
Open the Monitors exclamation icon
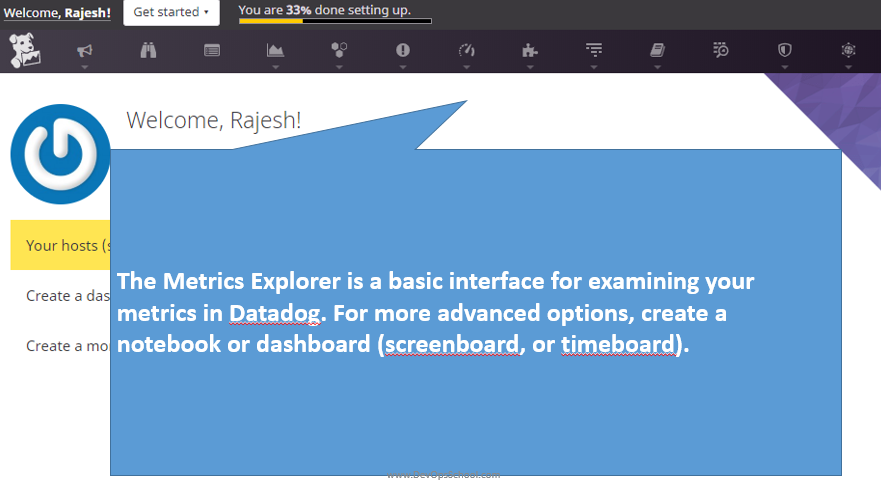(x=403, y=50)
